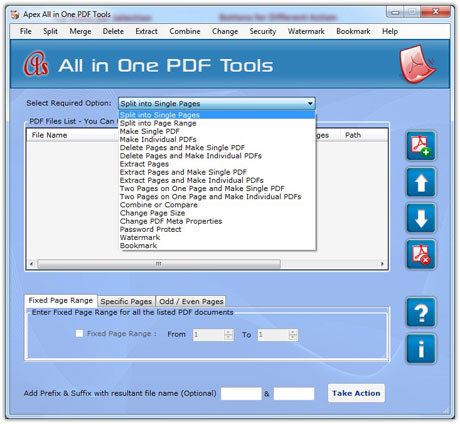The height and width of the screenshot is (424, 460).
Task: Open the Combine menu
Action: click(x=185, y=31)
